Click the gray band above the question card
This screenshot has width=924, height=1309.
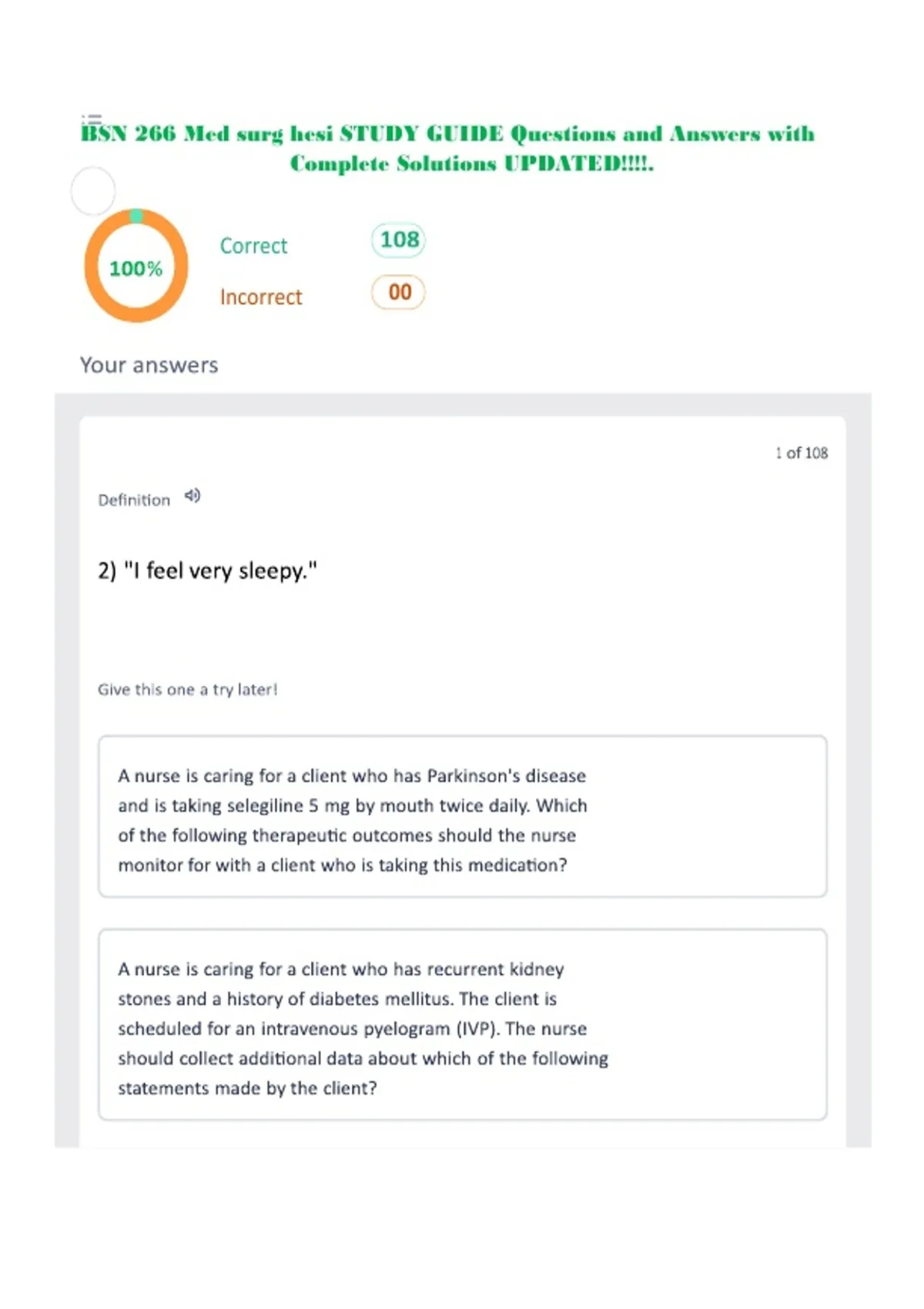(463, 405)
